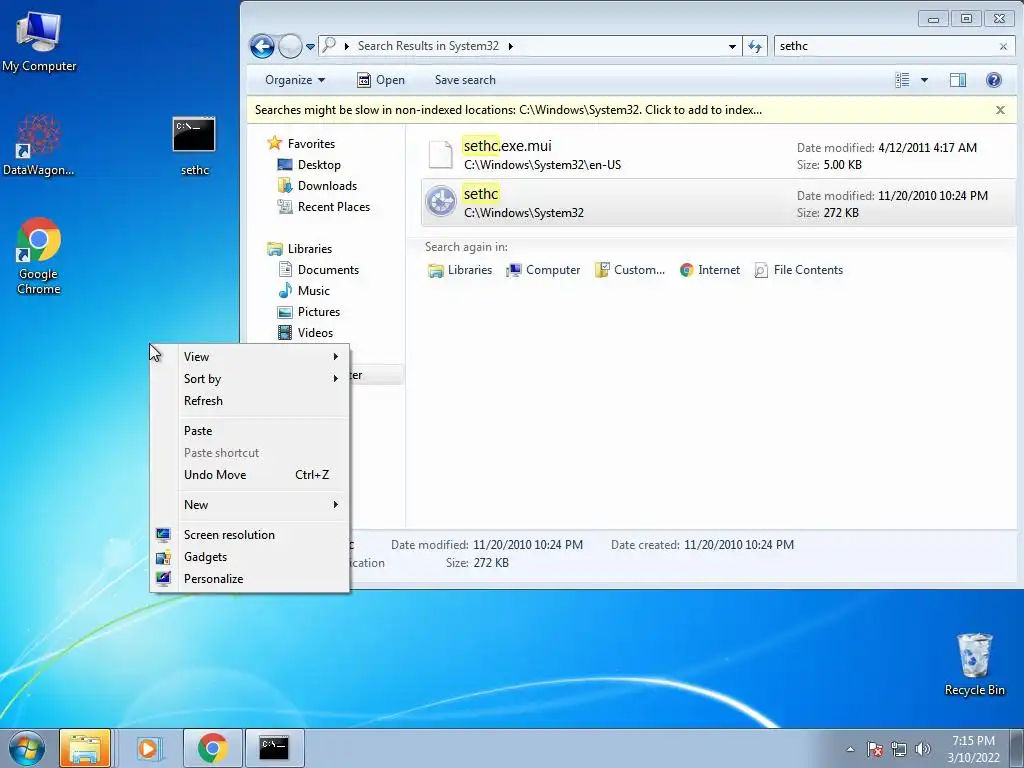Image resolution: width=1024 pixels, height=768 pixels.
Task: Choose Refresh from context menu
Action: 249,401
